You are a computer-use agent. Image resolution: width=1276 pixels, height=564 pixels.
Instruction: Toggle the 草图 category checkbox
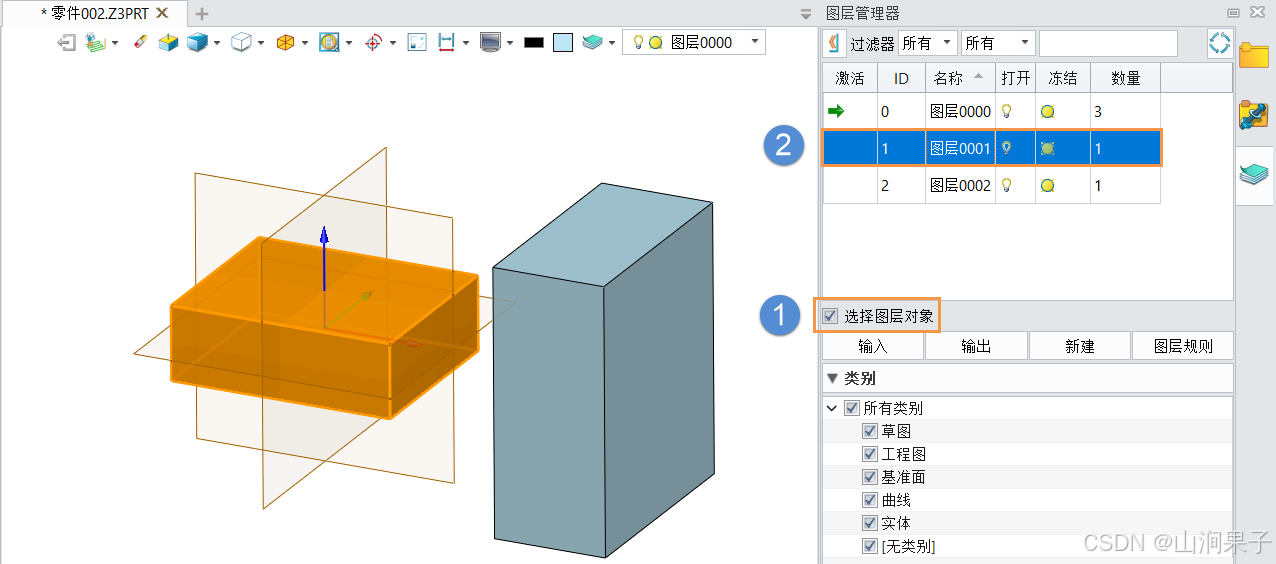(870, 431)
